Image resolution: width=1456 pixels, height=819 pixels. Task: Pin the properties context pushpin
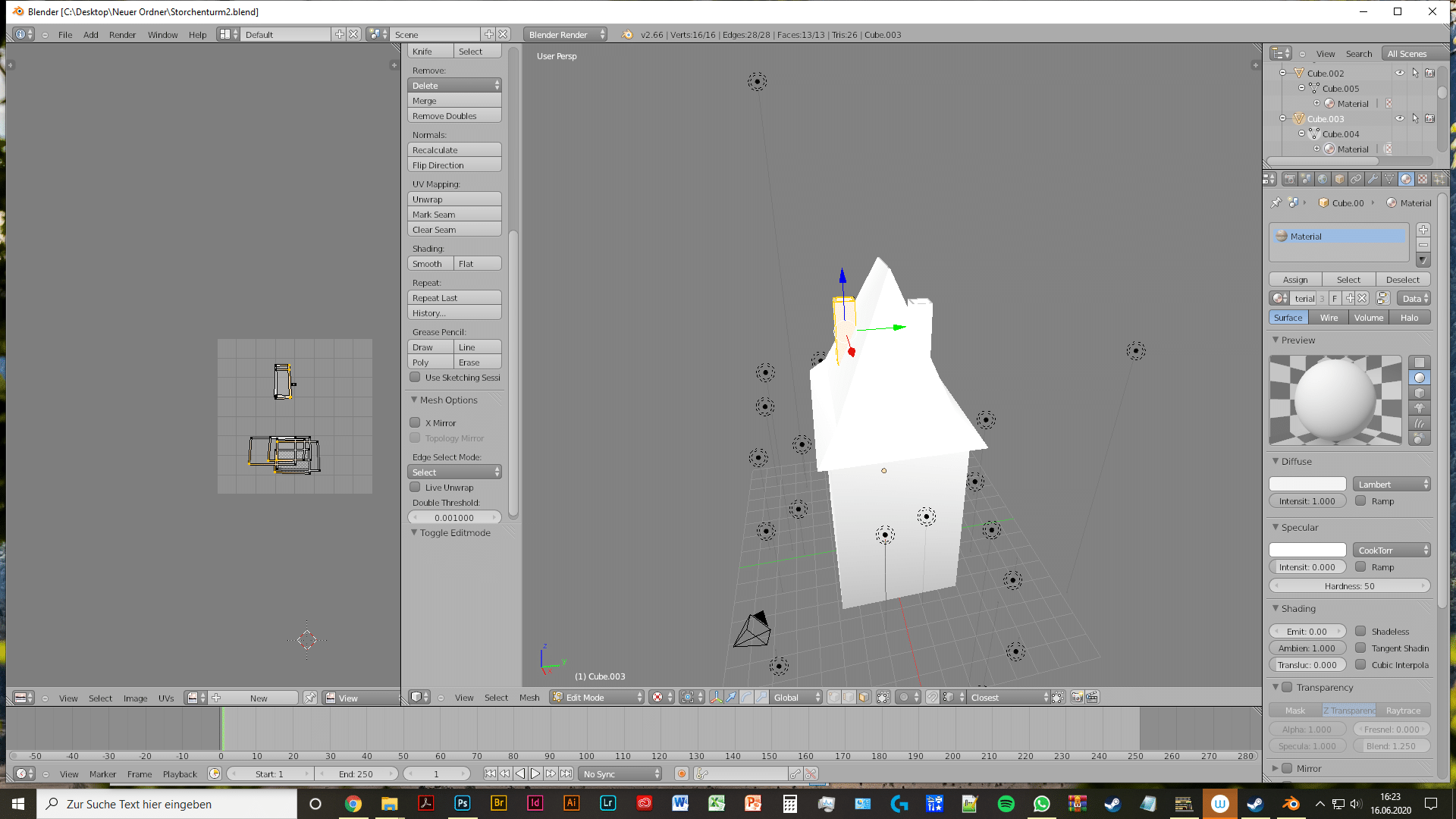(1276, 202)
